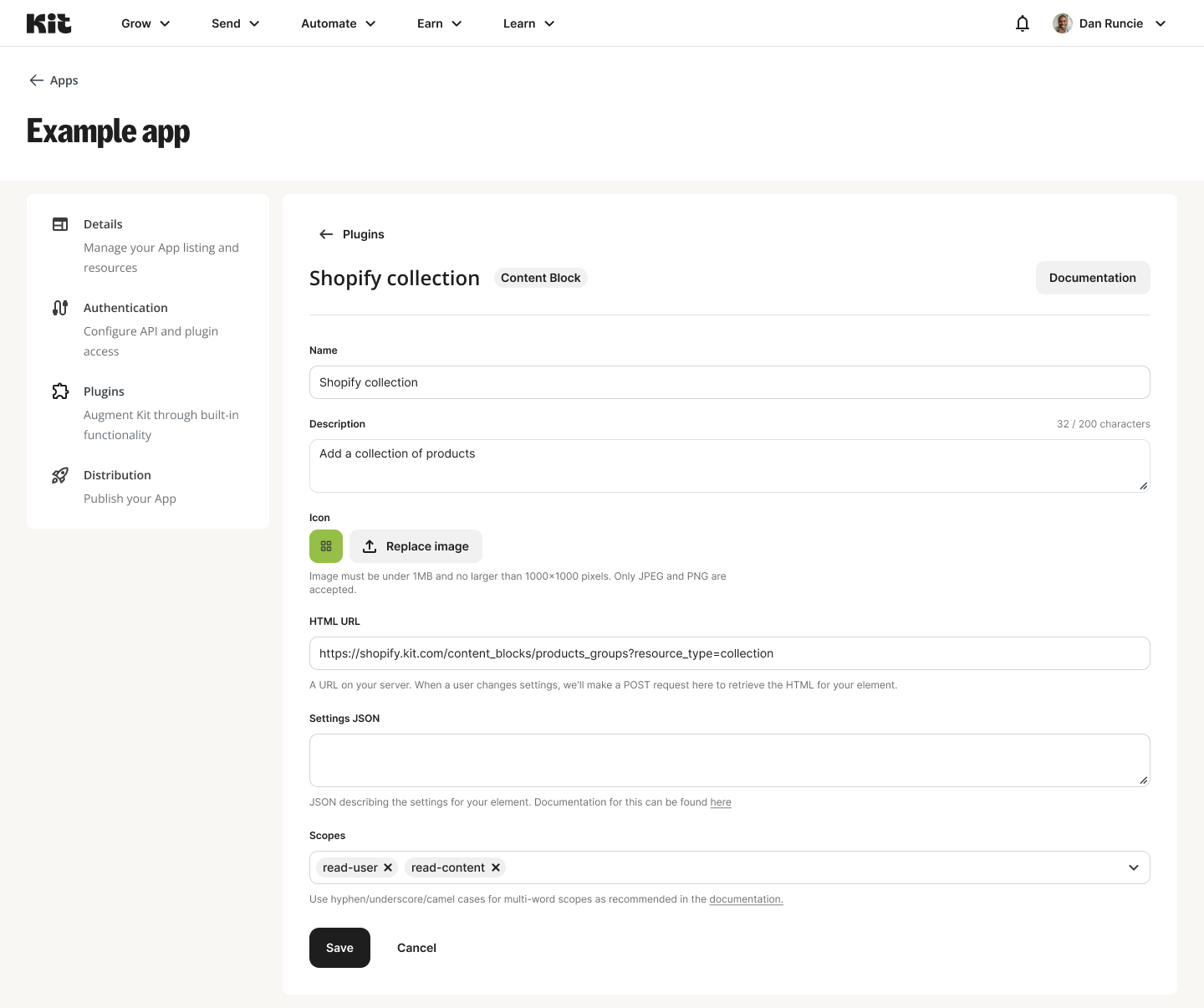Click the green plugin icon thumbnail

tap(326, 546)
